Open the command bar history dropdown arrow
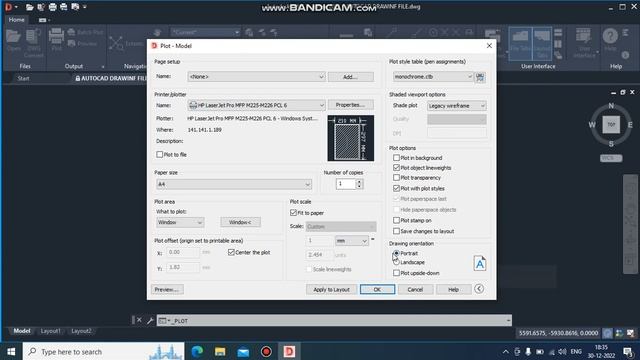Image resolution: width=640 pixels, height=360 pixels. pyautogui.click(x=508, y=320)
